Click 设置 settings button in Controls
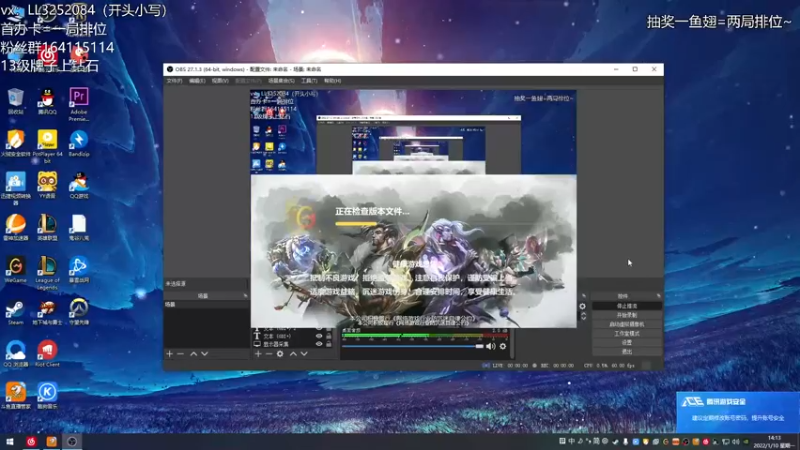 [627, 343]
